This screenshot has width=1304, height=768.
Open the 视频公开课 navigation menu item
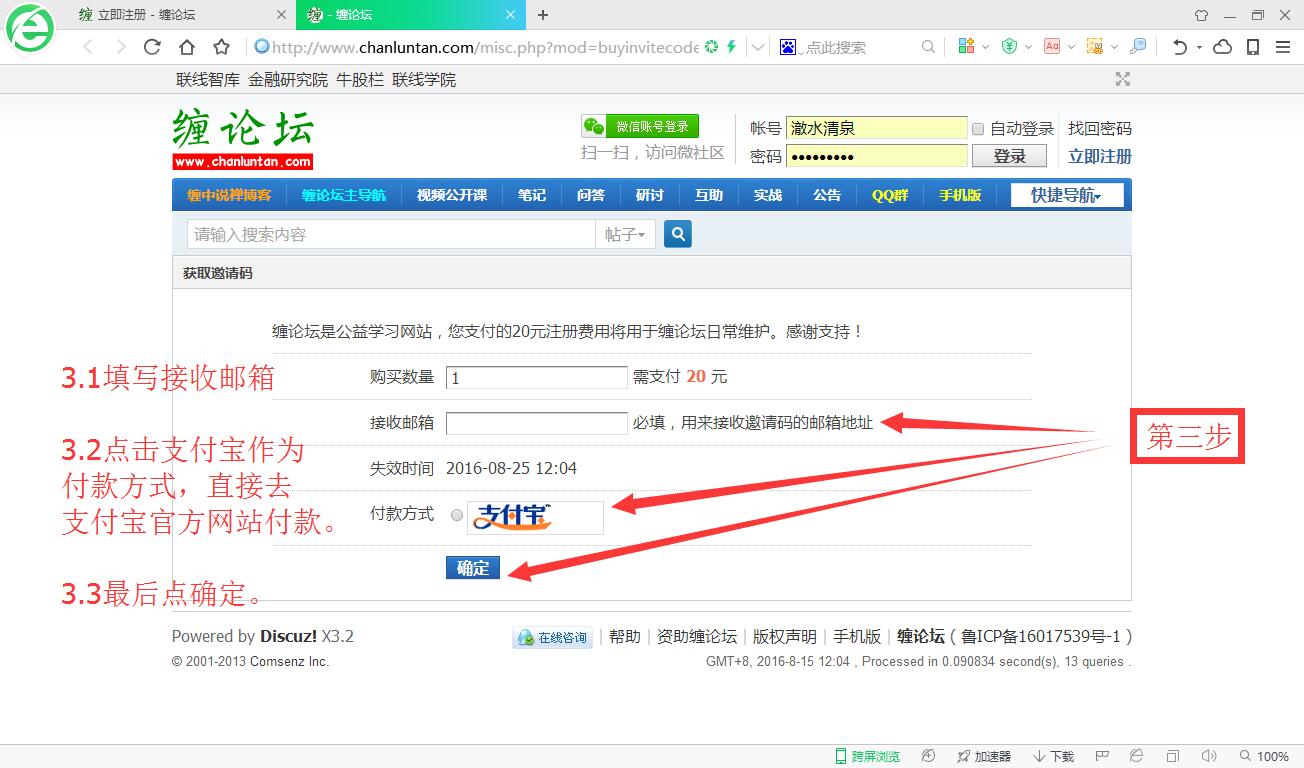pos(451,195)
